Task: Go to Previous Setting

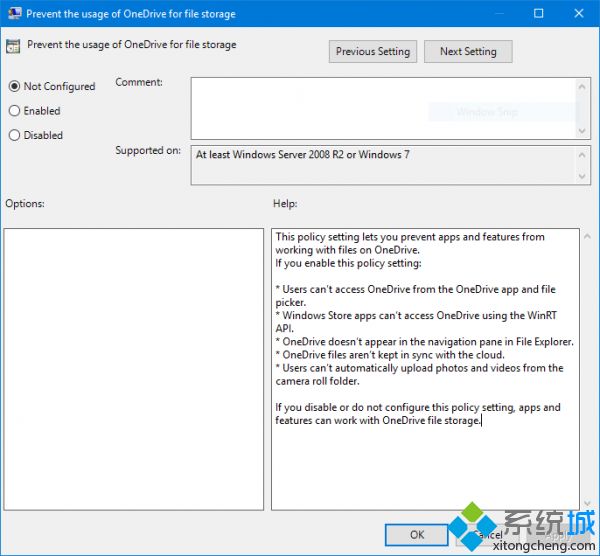Action: tap(373, 51)
